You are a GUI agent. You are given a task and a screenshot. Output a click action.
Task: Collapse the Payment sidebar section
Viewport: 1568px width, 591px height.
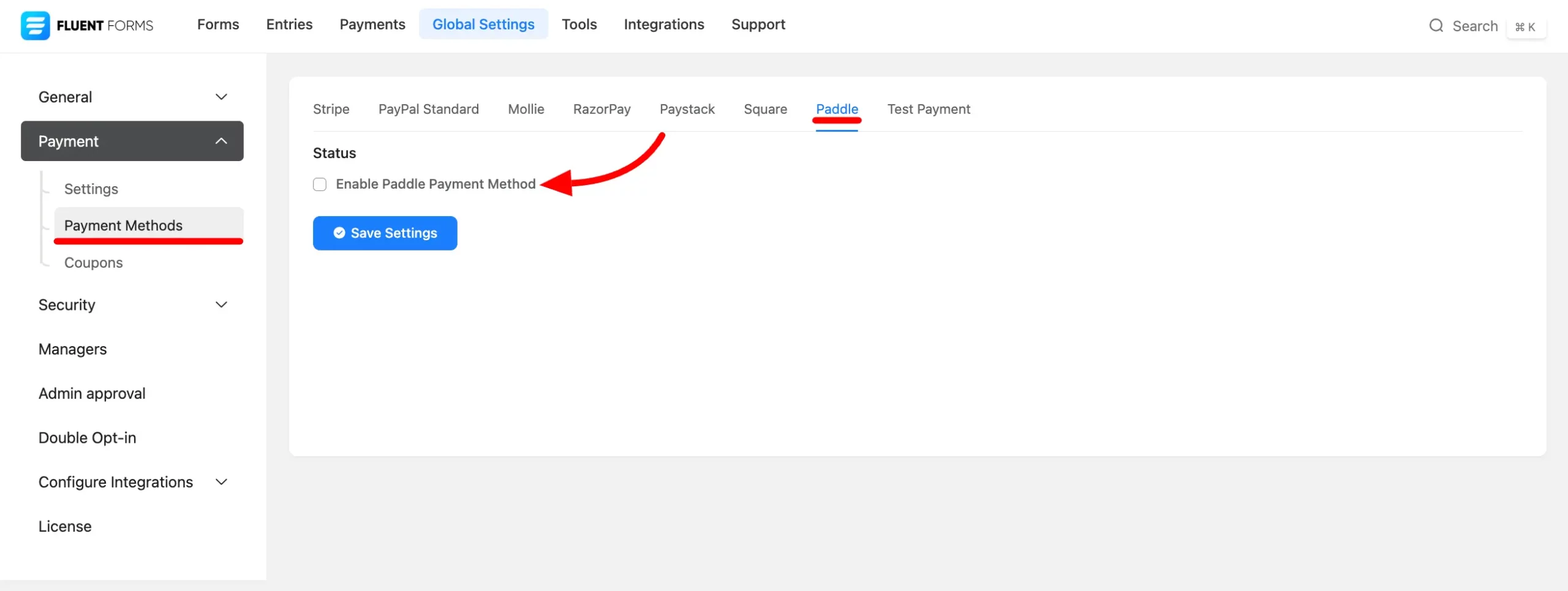point(221,141)
